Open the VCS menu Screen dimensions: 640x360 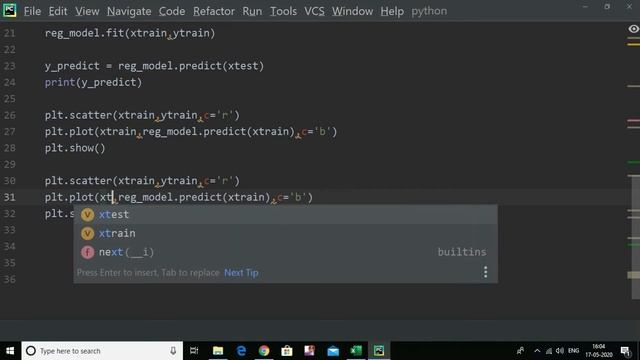(x=314, y=11)
